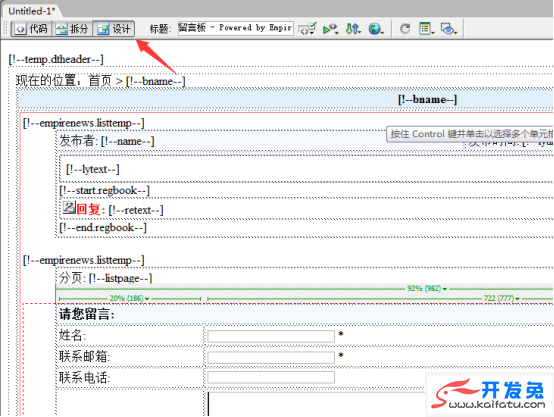Open the check browser compatibility icon
Screen dimensions: 554x417
click(x=307, y=28)
